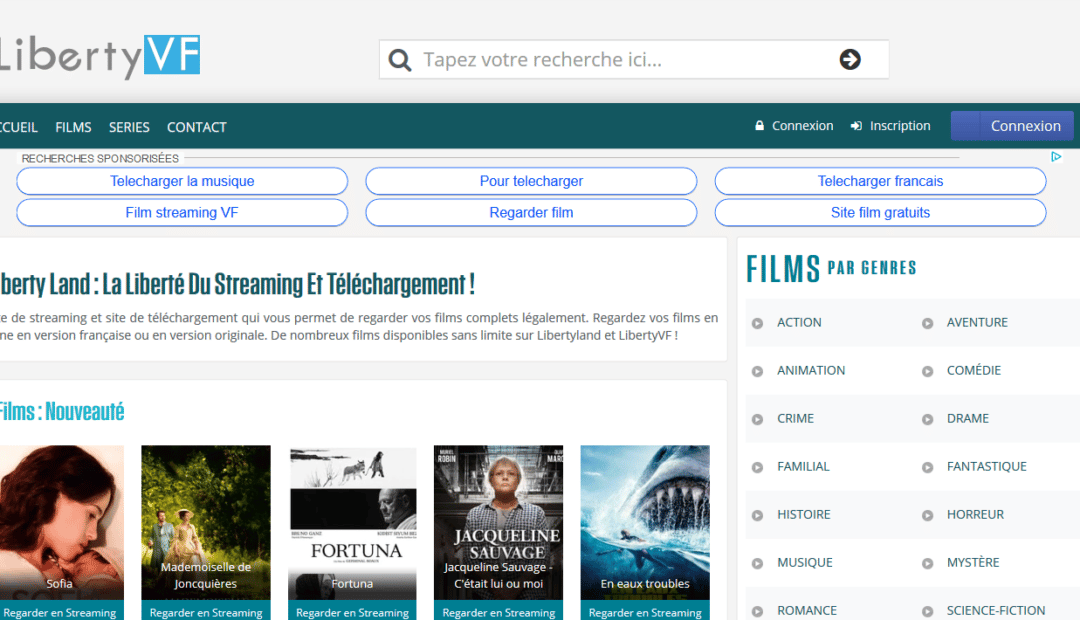Open the HISTOIRE genre

pos(804,515)
